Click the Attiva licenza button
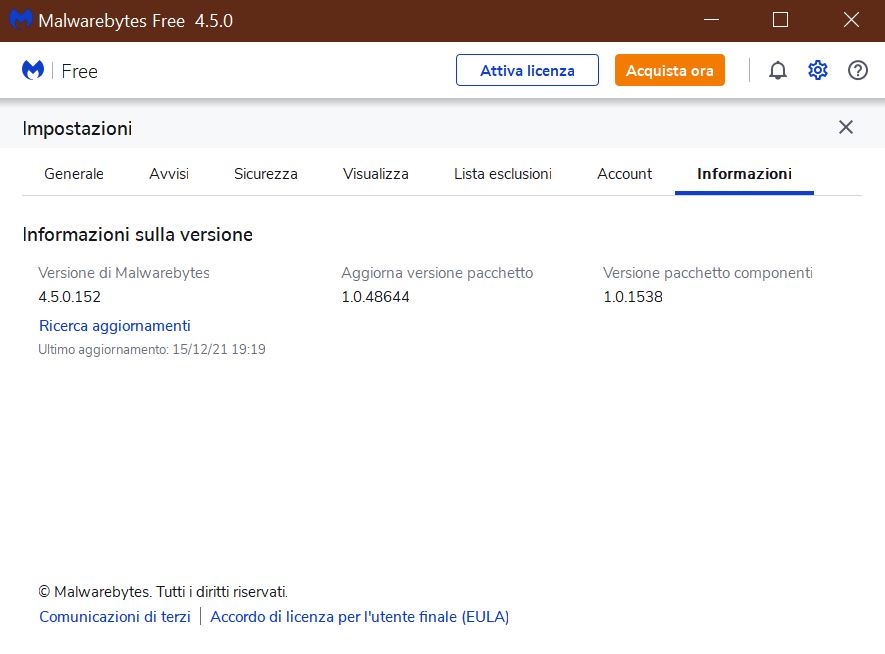 point(527,71)
